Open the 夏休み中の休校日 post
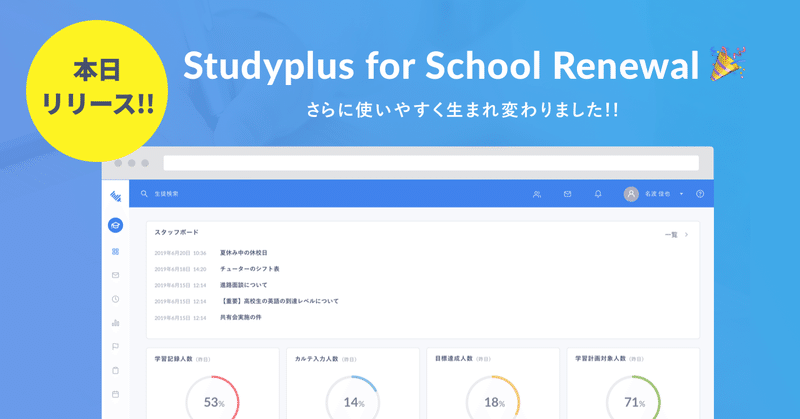 pyautogui.click(x=243, y=253)
